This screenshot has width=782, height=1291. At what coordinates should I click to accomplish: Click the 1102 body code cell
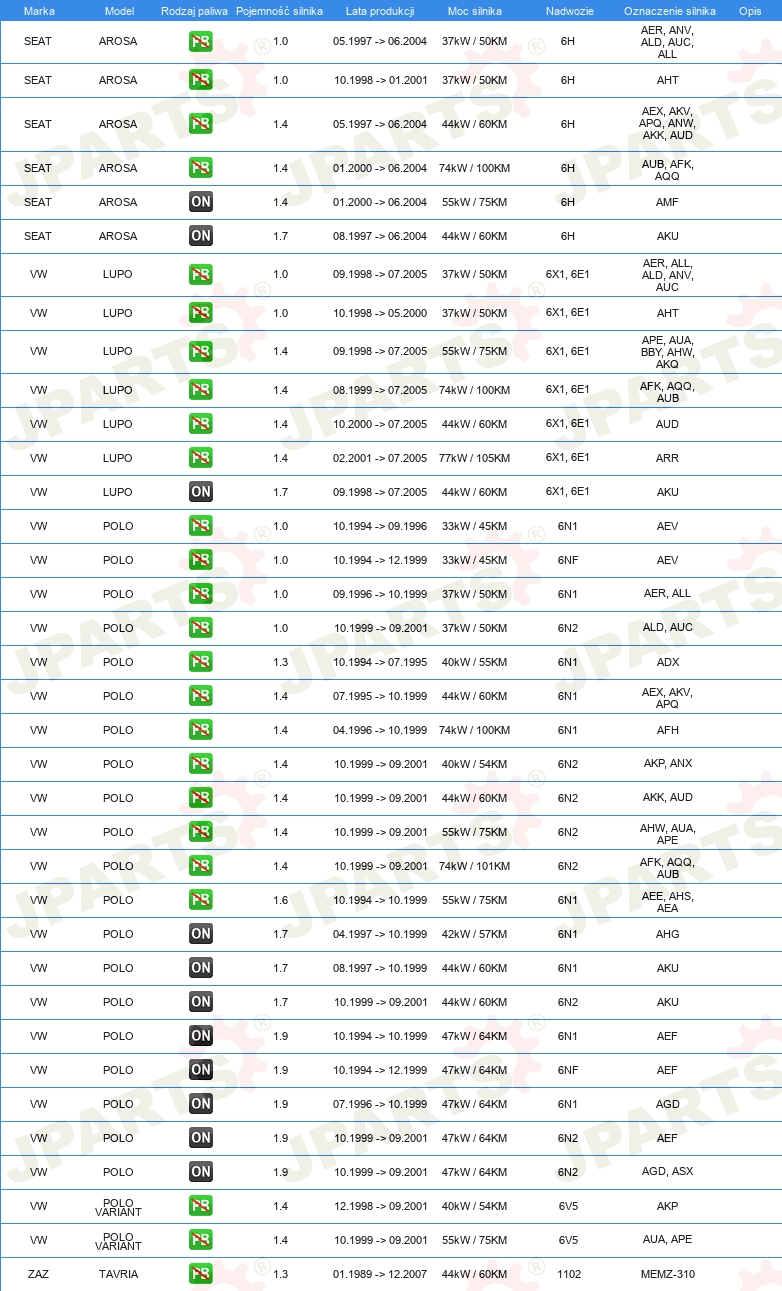click(568, 1274)
